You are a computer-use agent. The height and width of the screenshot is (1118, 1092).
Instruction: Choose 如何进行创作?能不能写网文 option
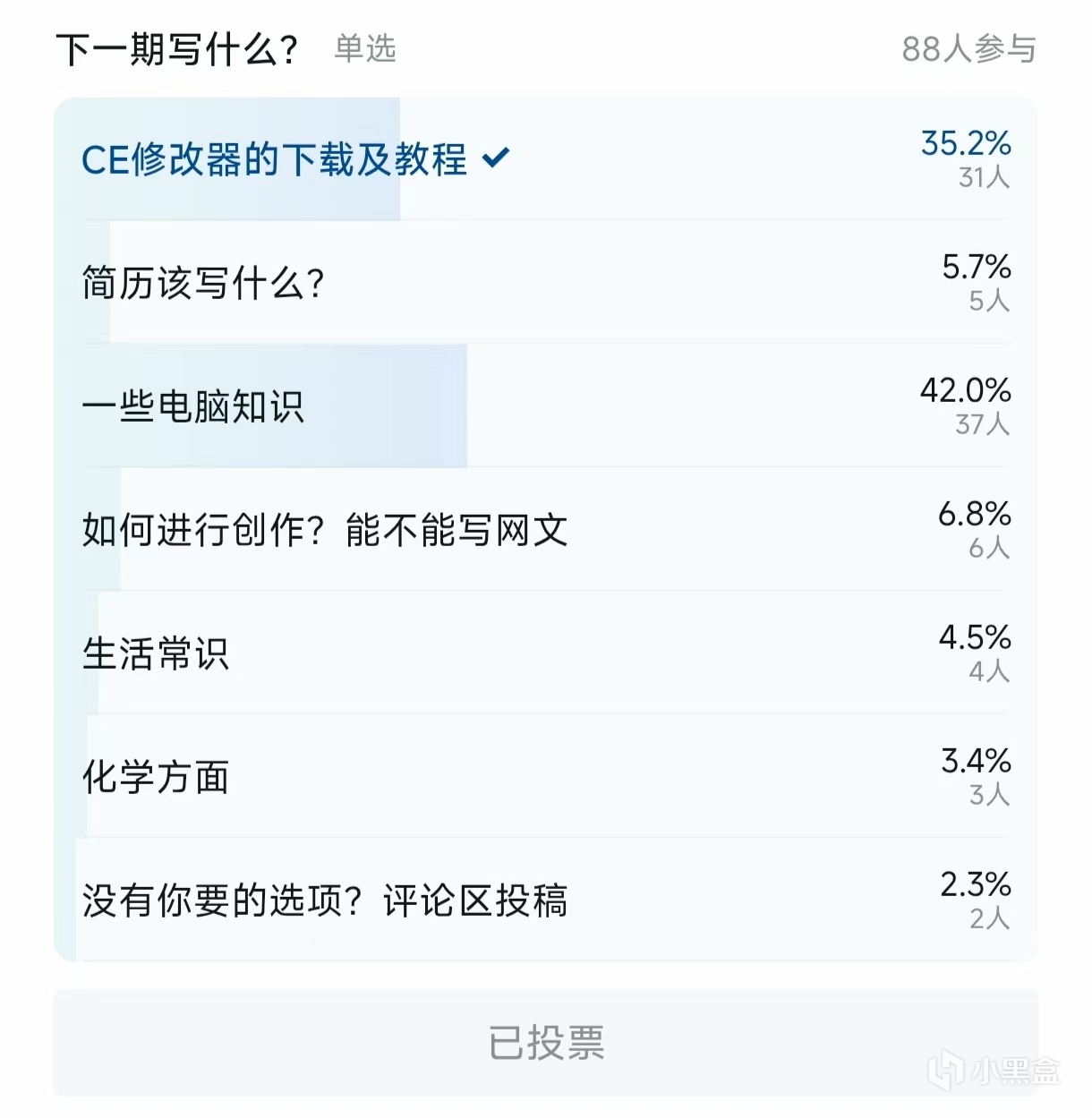pos(546,530)
